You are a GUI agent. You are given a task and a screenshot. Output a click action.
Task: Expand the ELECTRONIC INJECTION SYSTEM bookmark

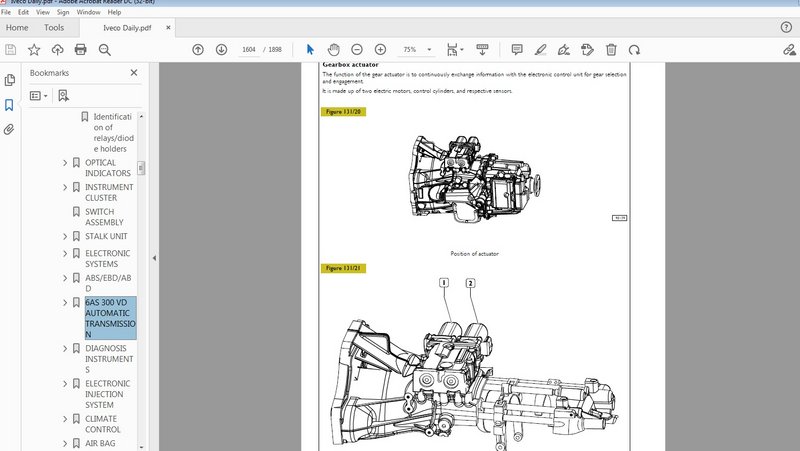coord(65,384)
